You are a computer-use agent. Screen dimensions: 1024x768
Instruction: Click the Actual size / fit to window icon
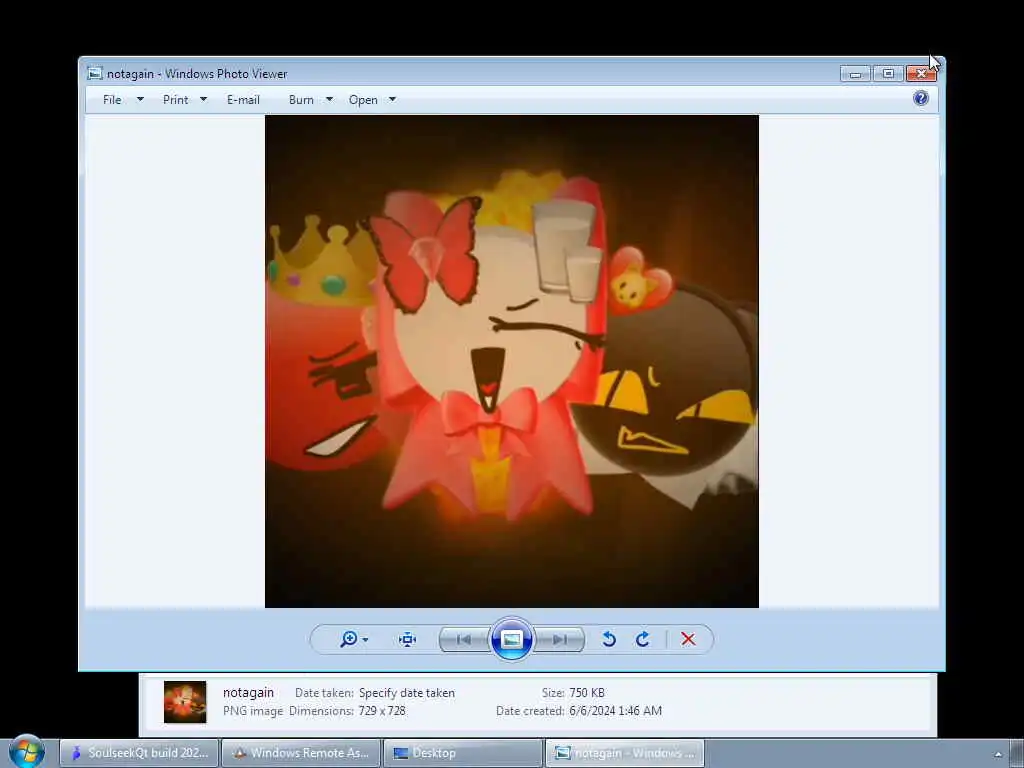point(408,639)
